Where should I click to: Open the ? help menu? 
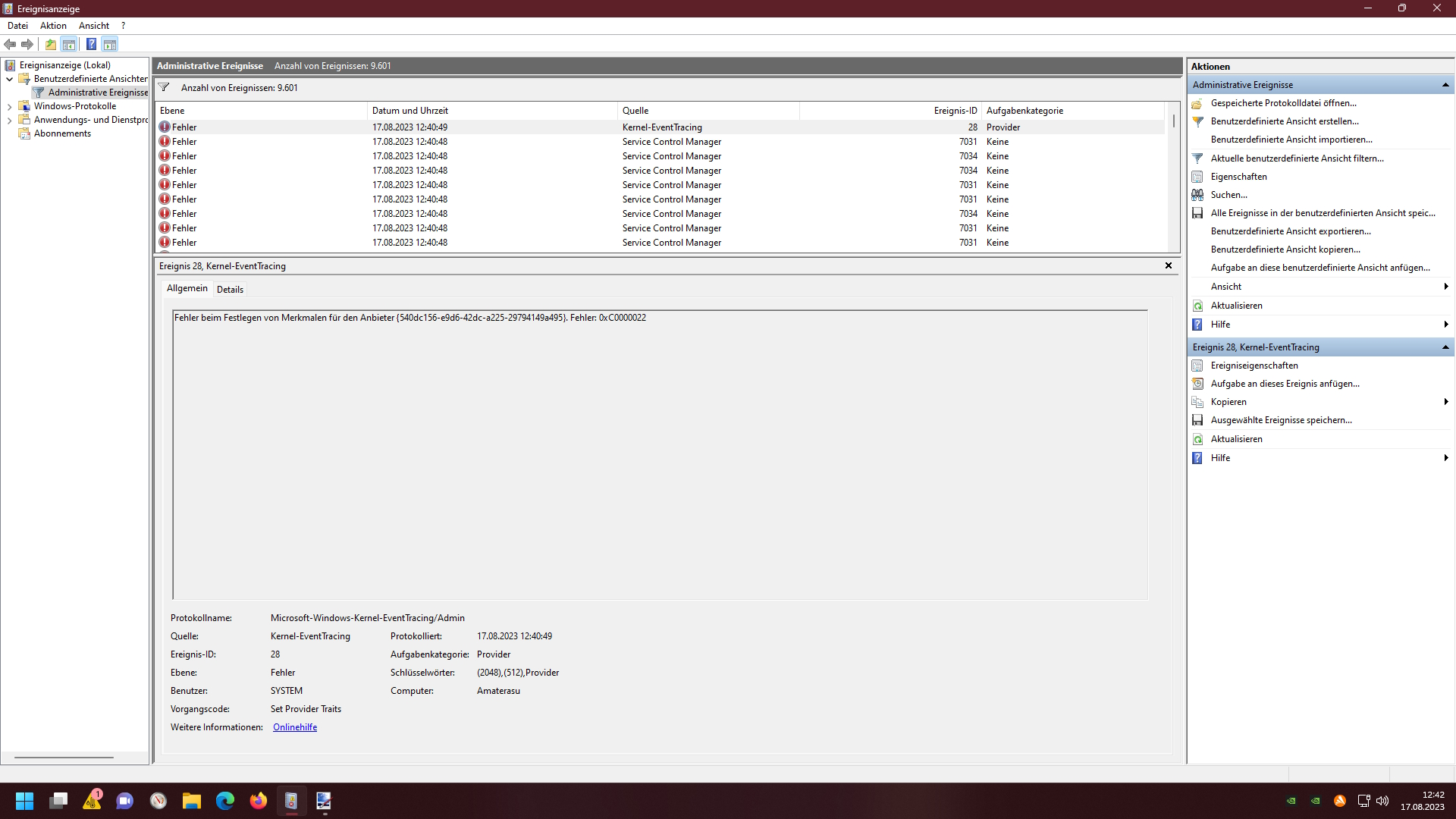(123, 26)
